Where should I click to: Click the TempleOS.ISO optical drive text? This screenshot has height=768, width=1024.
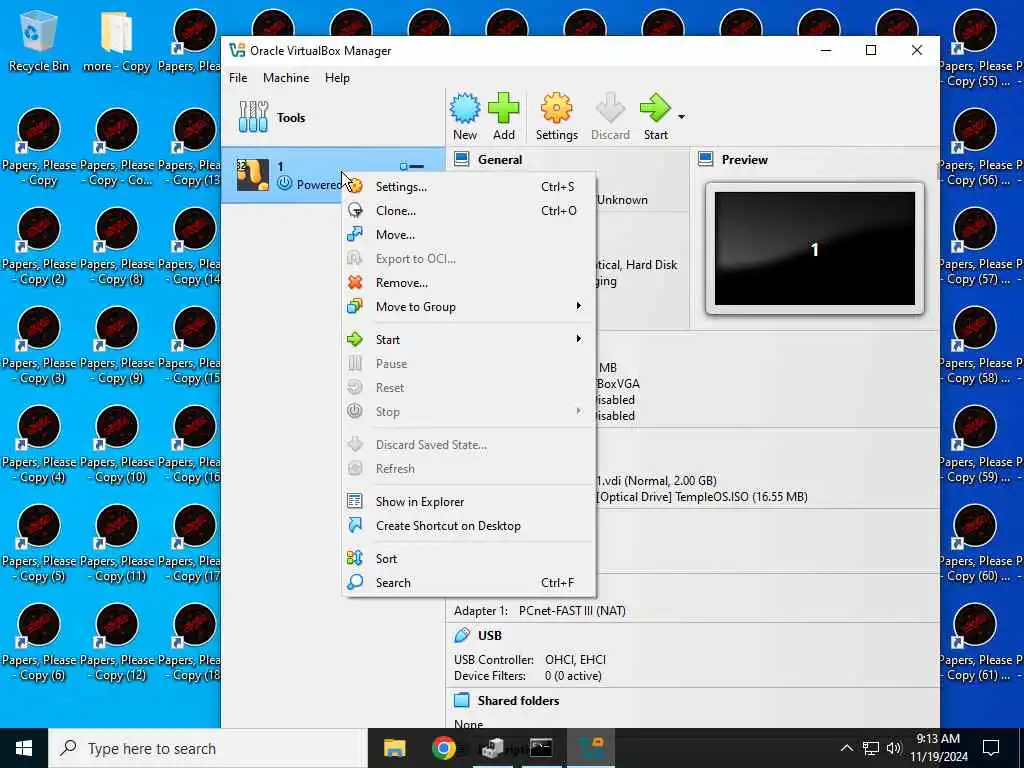coord(701,496)
